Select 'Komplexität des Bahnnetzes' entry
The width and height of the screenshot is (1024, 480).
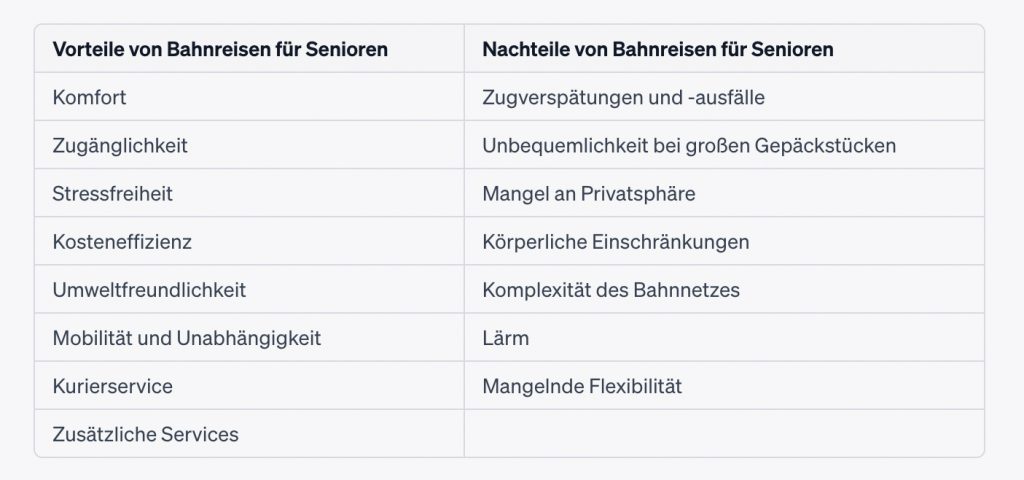coord(610,290)
